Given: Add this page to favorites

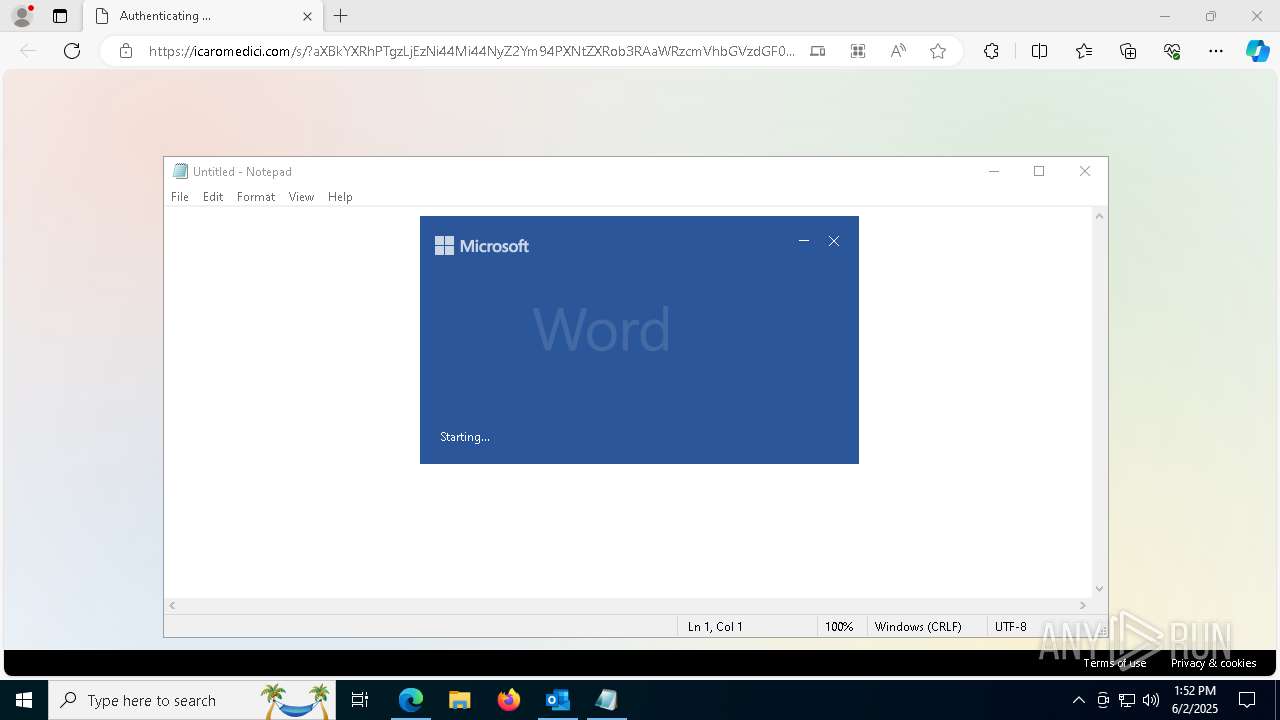Looking at the screenshot, I should [938, 51].
